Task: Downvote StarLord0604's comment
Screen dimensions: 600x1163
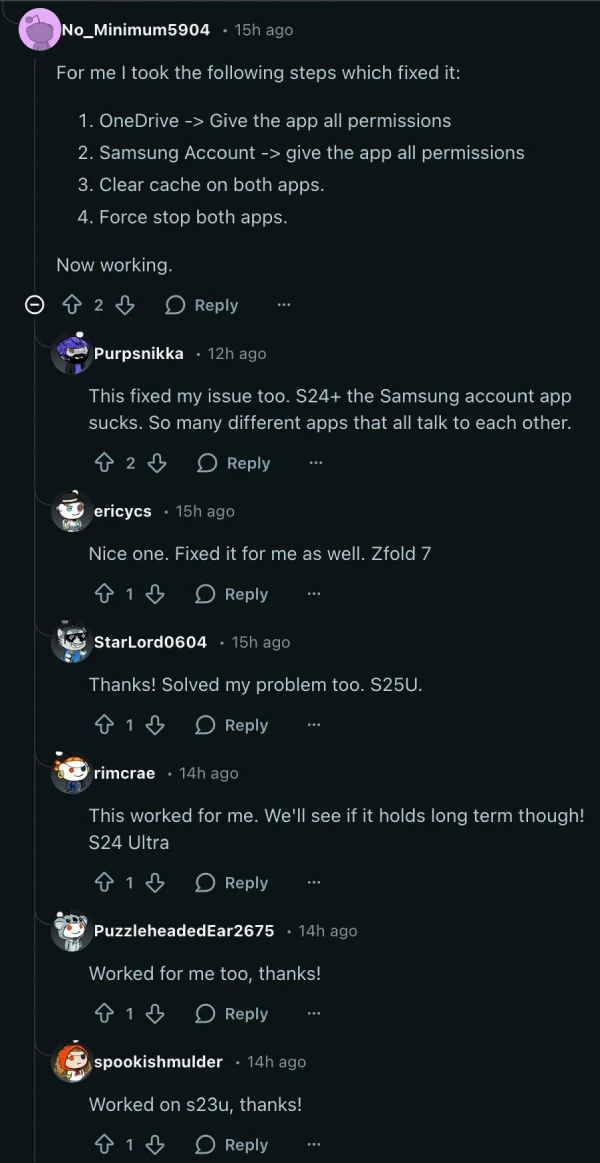Action: (153, 725)
